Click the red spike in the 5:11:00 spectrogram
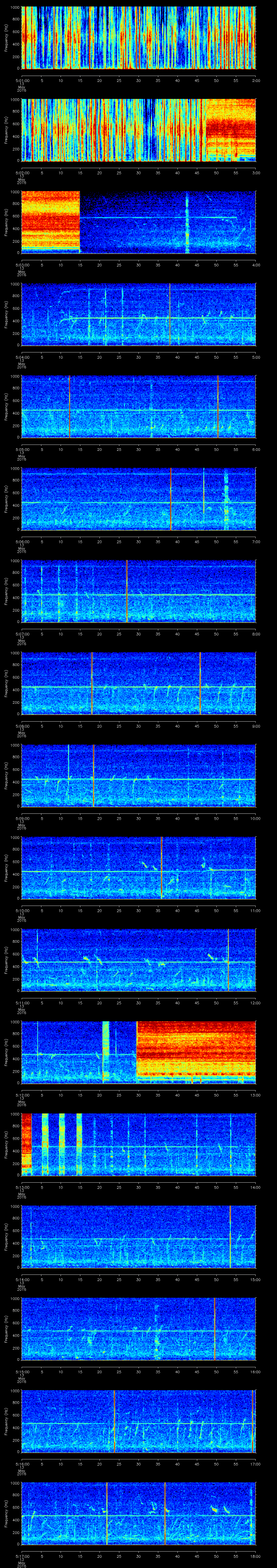This screenshot has height=1568, width=277. point(228,960)
